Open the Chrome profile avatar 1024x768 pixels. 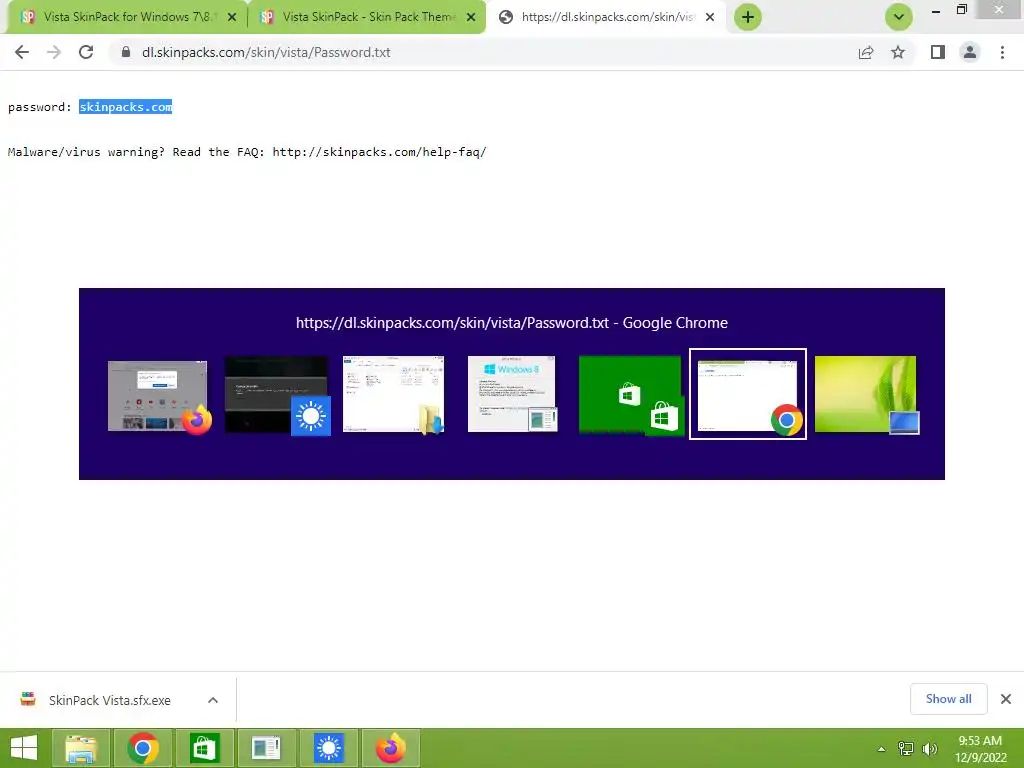click(x=970, y=52)
